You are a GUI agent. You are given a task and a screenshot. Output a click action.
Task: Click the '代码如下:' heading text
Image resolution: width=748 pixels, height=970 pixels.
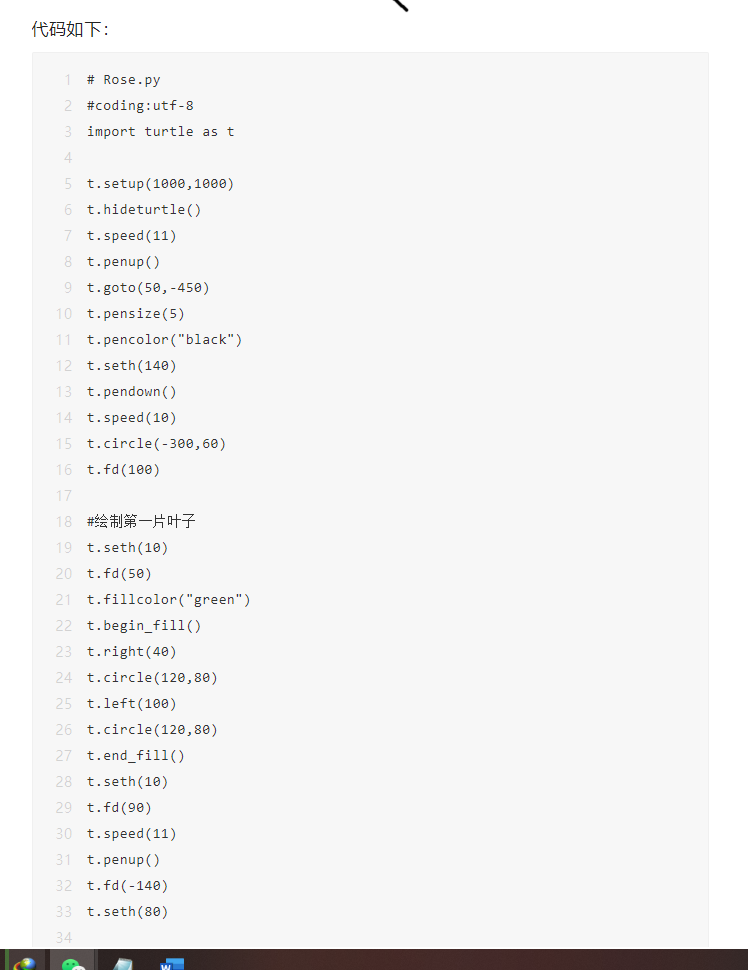coord(70,29)
